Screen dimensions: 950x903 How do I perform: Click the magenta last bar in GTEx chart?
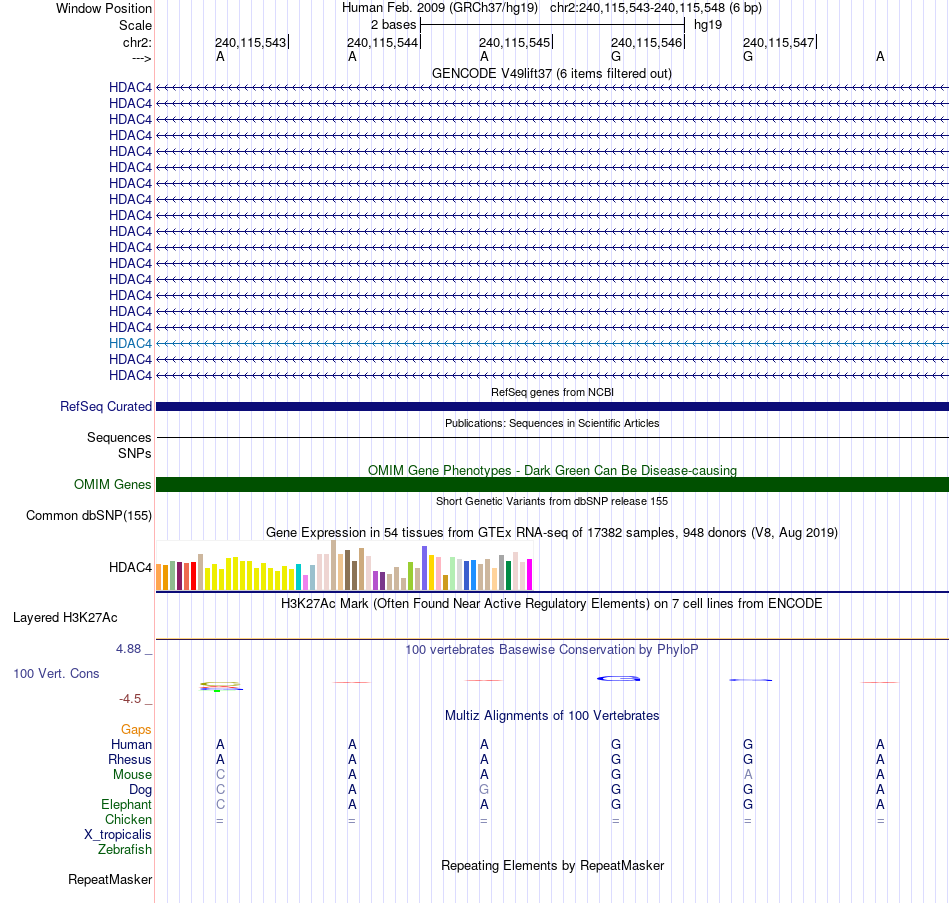pyautogui.click(x=530, y=575)
